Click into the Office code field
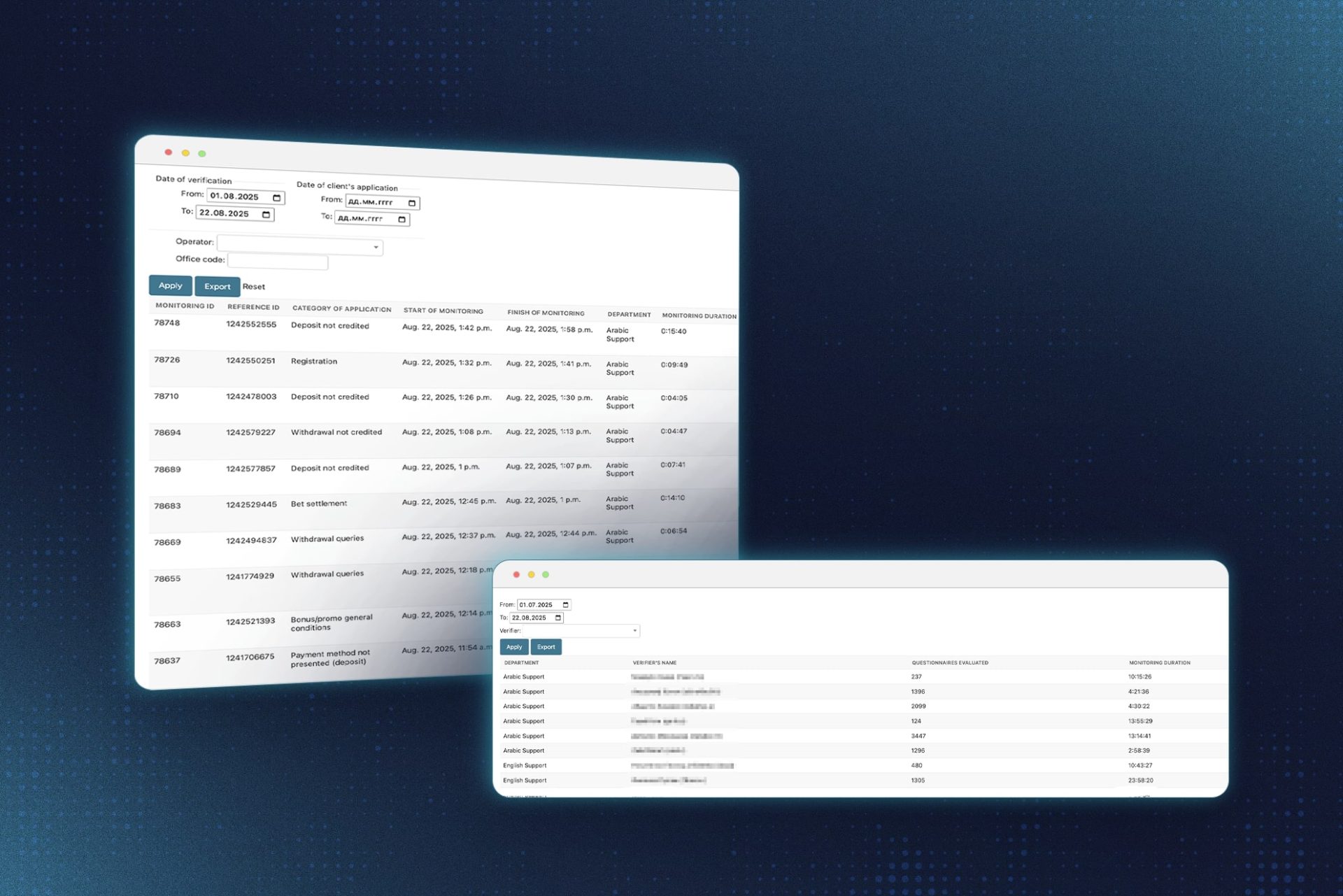The width and height of the screenshot is (1343, 896). coord(278,262)
